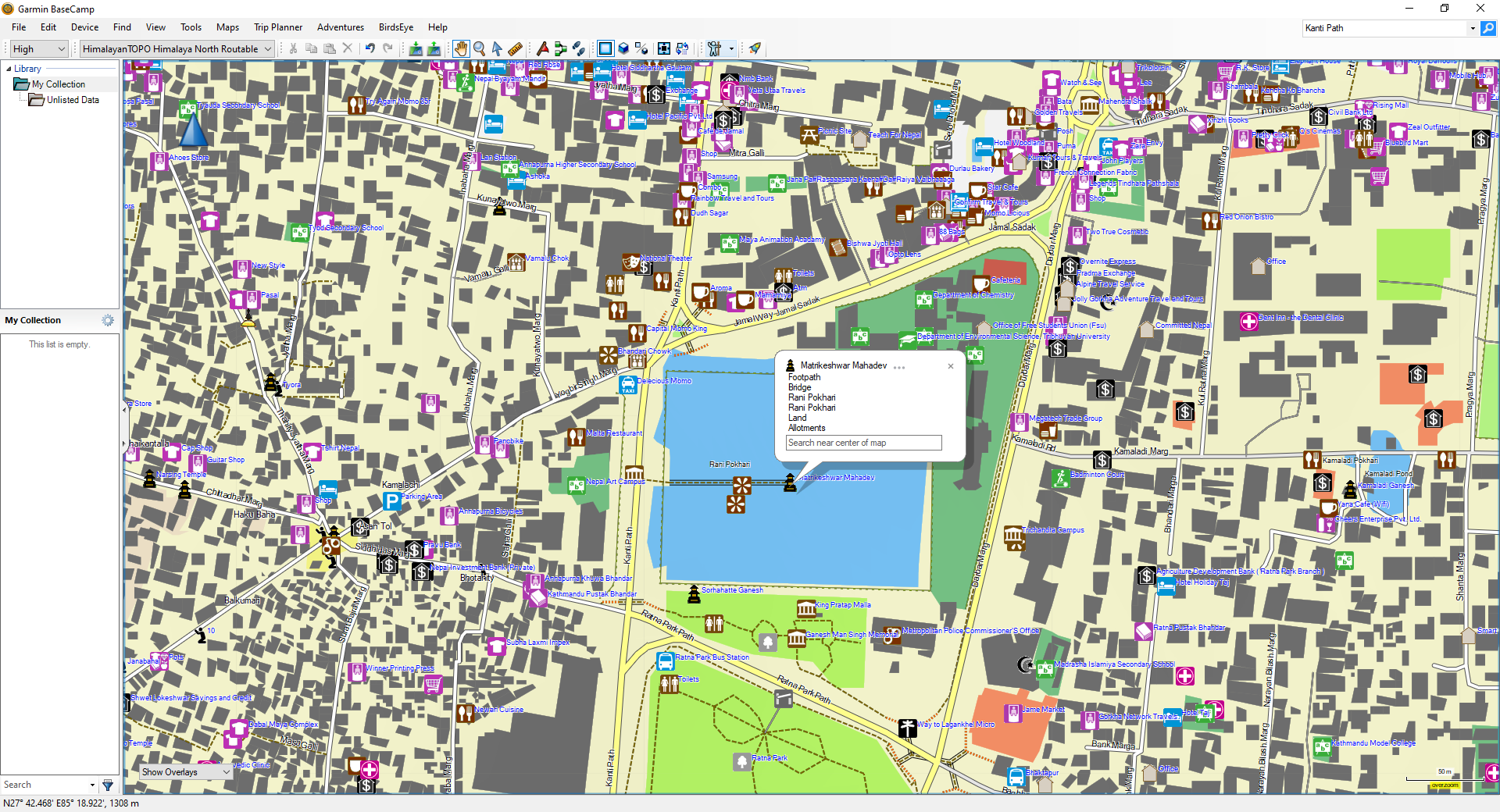1500x812 pixels.
Task: Open the three-dots menu in Matrikeshwar popup
Action: pos(899,367)
